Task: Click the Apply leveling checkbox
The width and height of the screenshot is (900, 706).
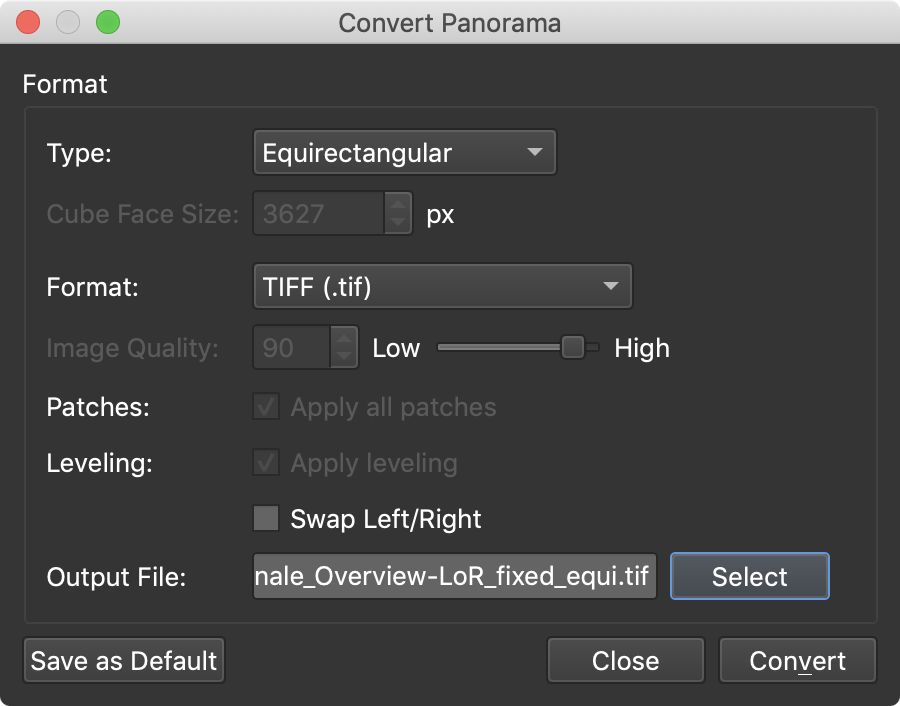Action: [265, 463]
